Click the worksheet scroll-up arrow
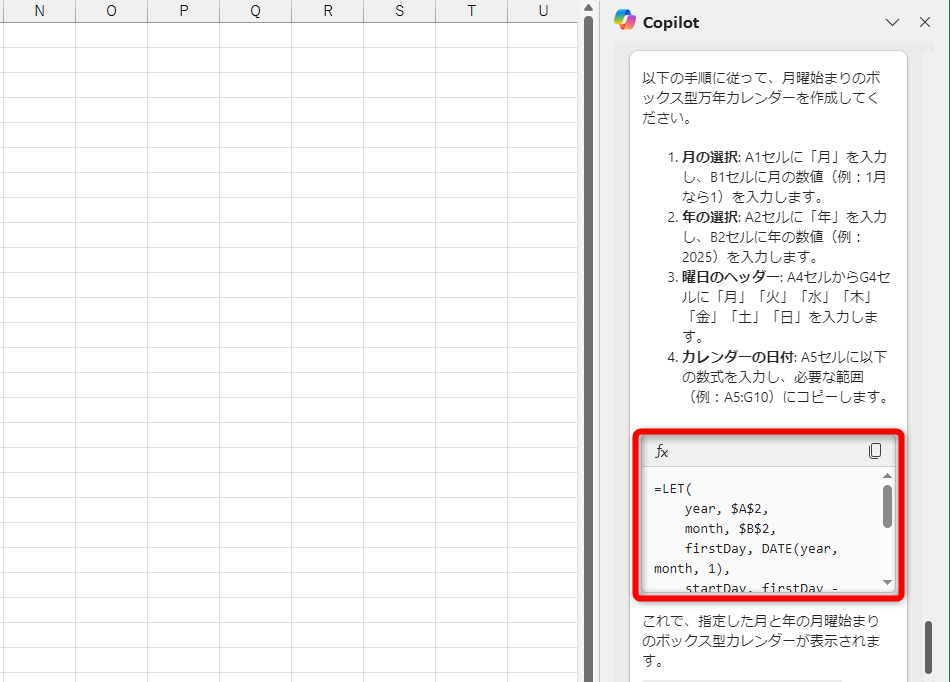Screen dimensions: 950x682 point(588,10)
